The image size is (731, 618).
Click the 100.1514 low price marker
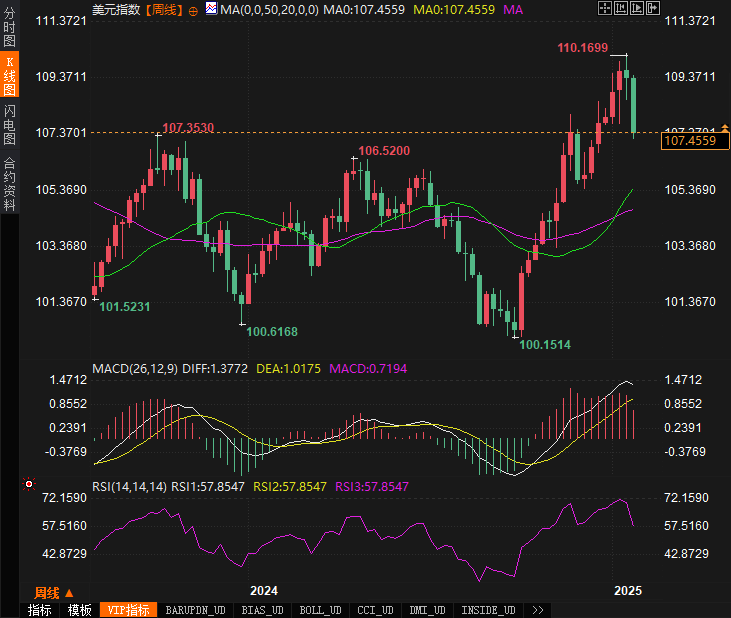pos(545,344)
